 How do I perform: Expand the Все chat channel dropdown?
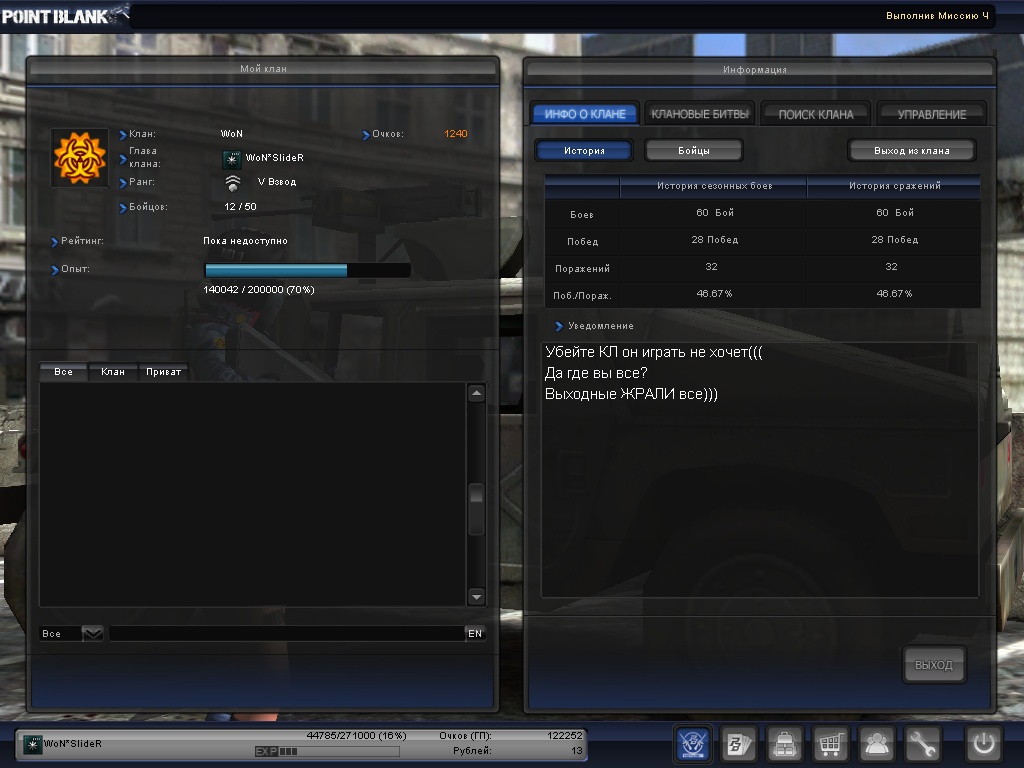(x=92, y=633)
